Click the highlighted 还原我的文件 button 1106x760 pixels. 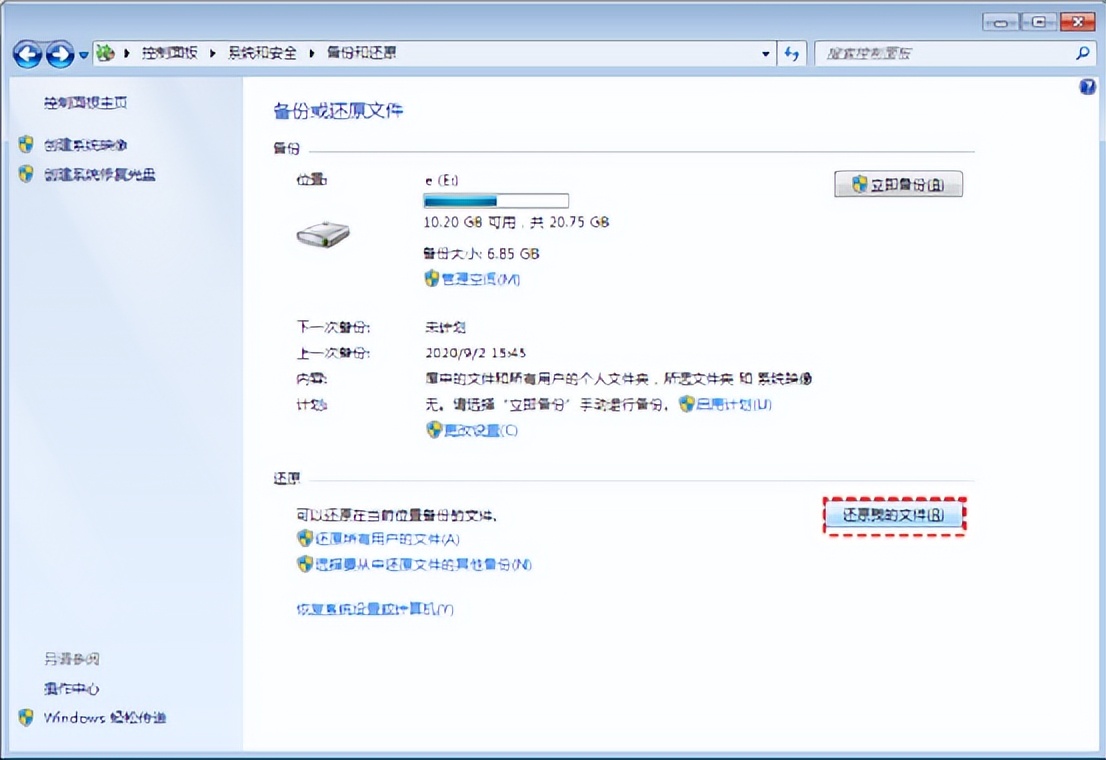point(894,515)
